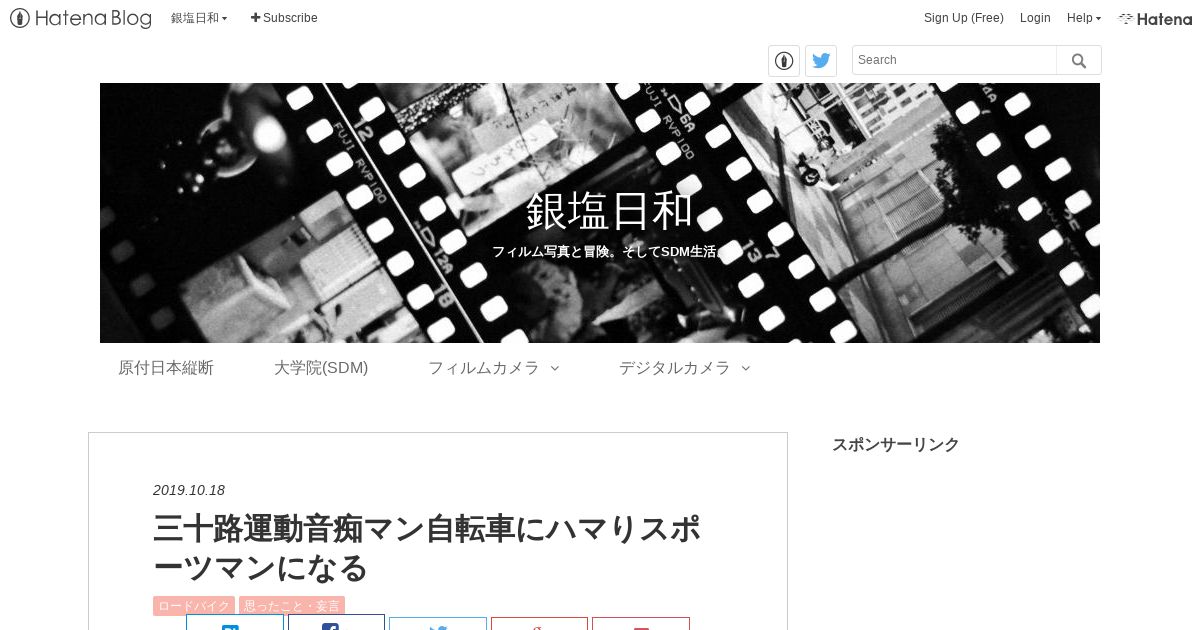Expand the フィルムカメラ menu chevron
1200x630 pixels.
[555, 368]
